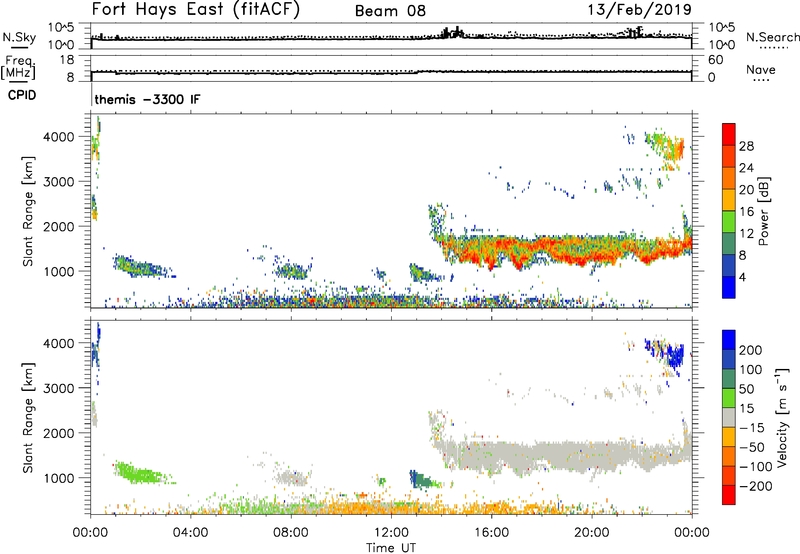The height and width of the screenshot is (554, 800).
Task: Click the 'Time UT' axis title
Action: (391, 548)
